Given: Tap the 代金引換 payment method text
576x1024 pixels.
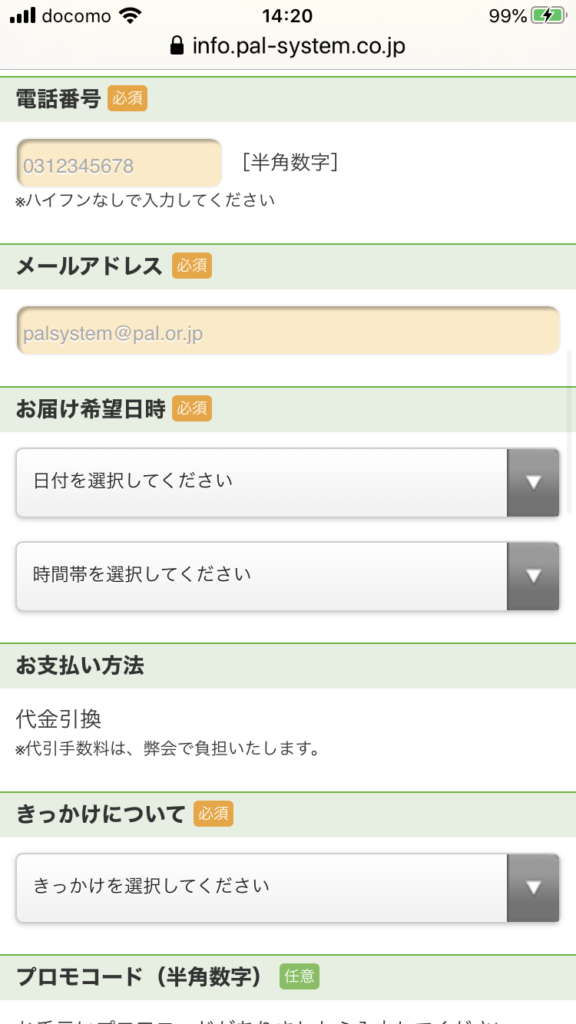Looking at the screenshot, I should pos(59,720).
